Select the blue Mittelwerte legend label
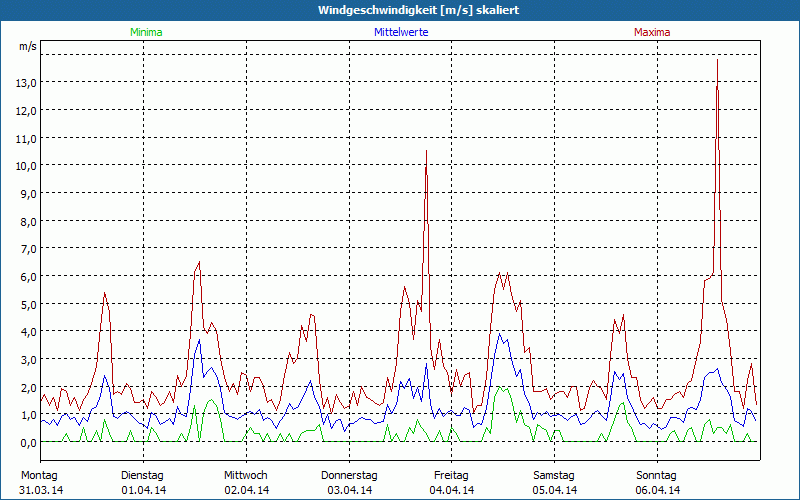This screenshot has width=800, height=500. click(x=401, y=32)
